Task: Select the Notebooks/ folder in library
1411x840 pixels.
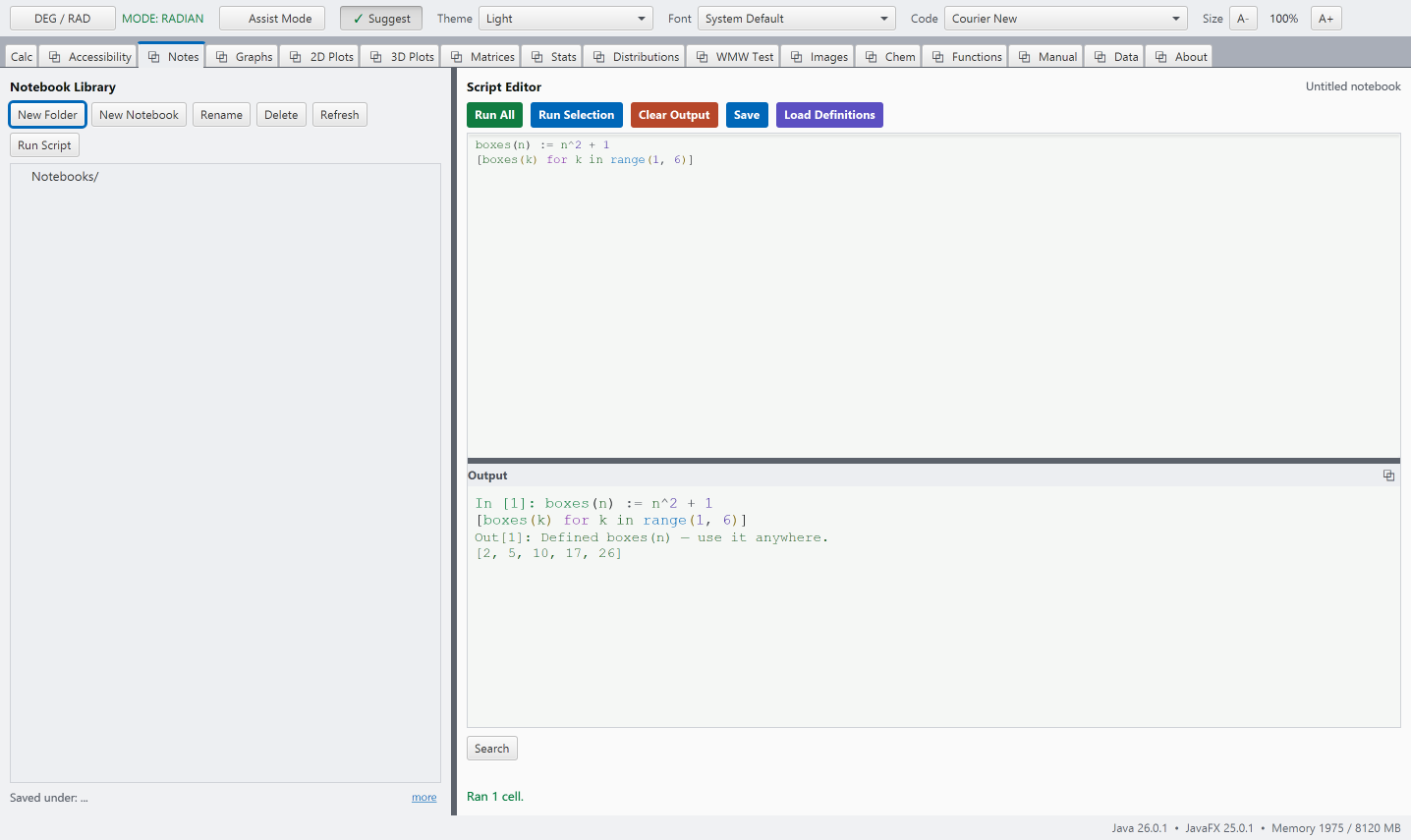Action: (x=65, y=177)
